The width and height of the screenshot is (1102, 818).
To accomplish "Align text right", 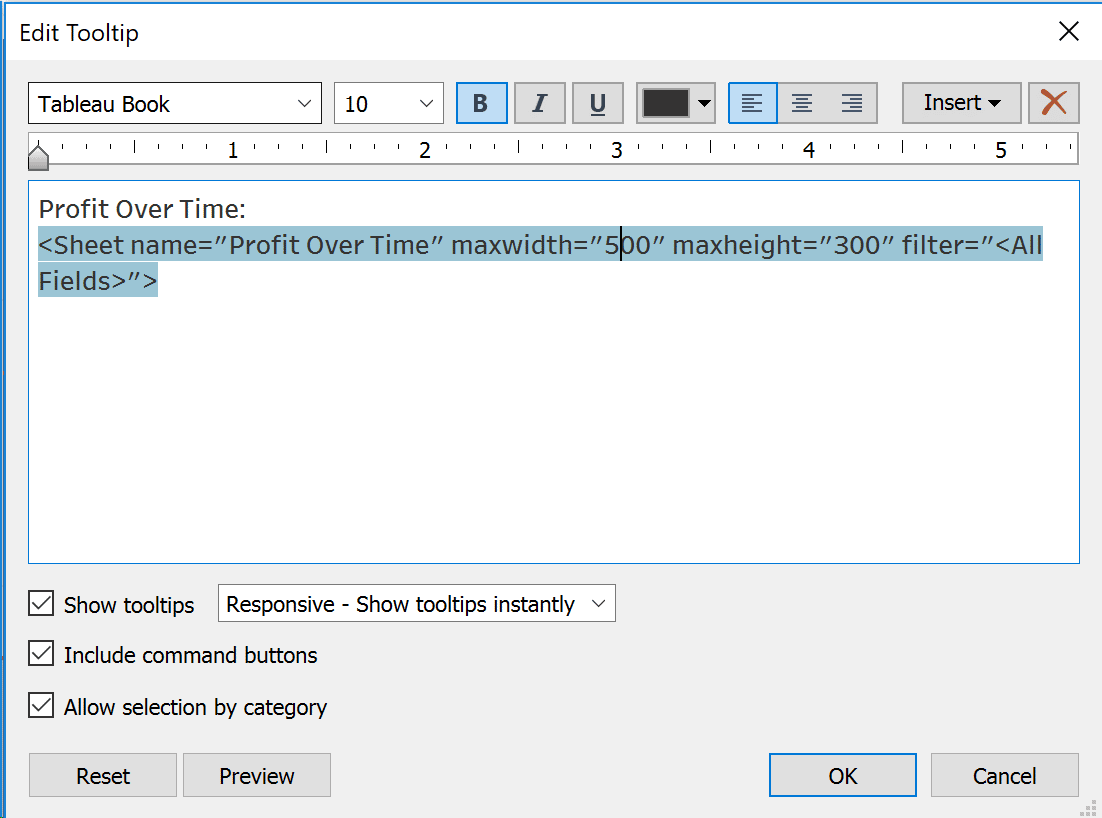I will 852,103.
